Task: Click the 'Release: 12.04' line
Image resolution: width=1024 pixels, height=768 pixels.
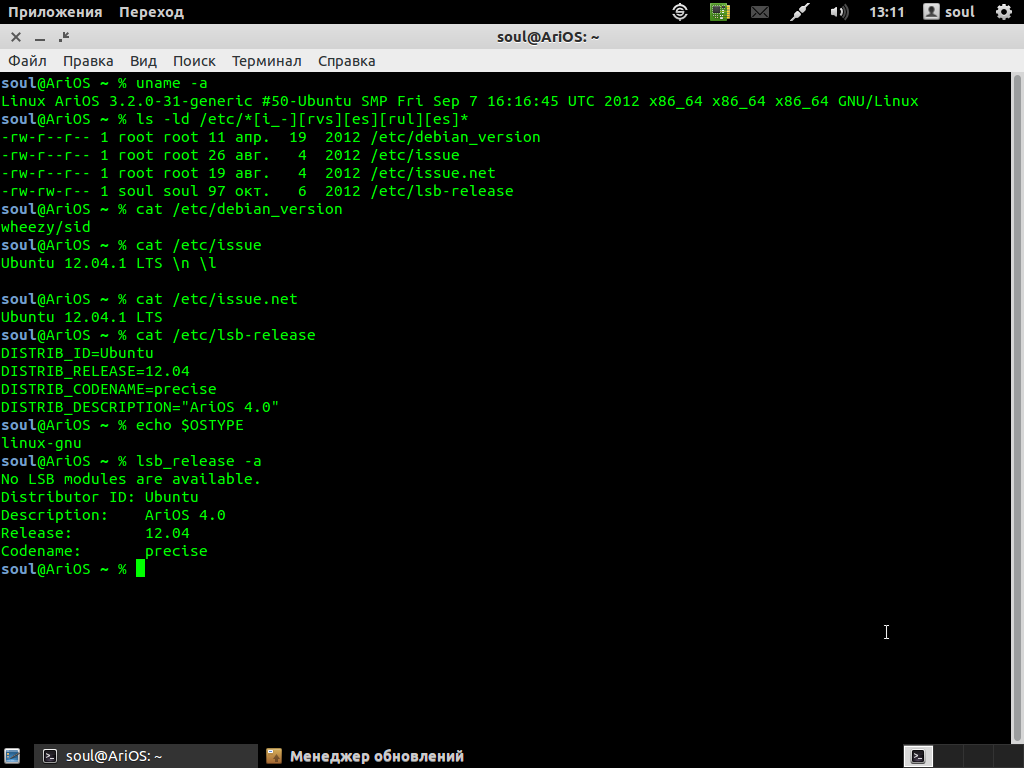Action: pos(95,533)
